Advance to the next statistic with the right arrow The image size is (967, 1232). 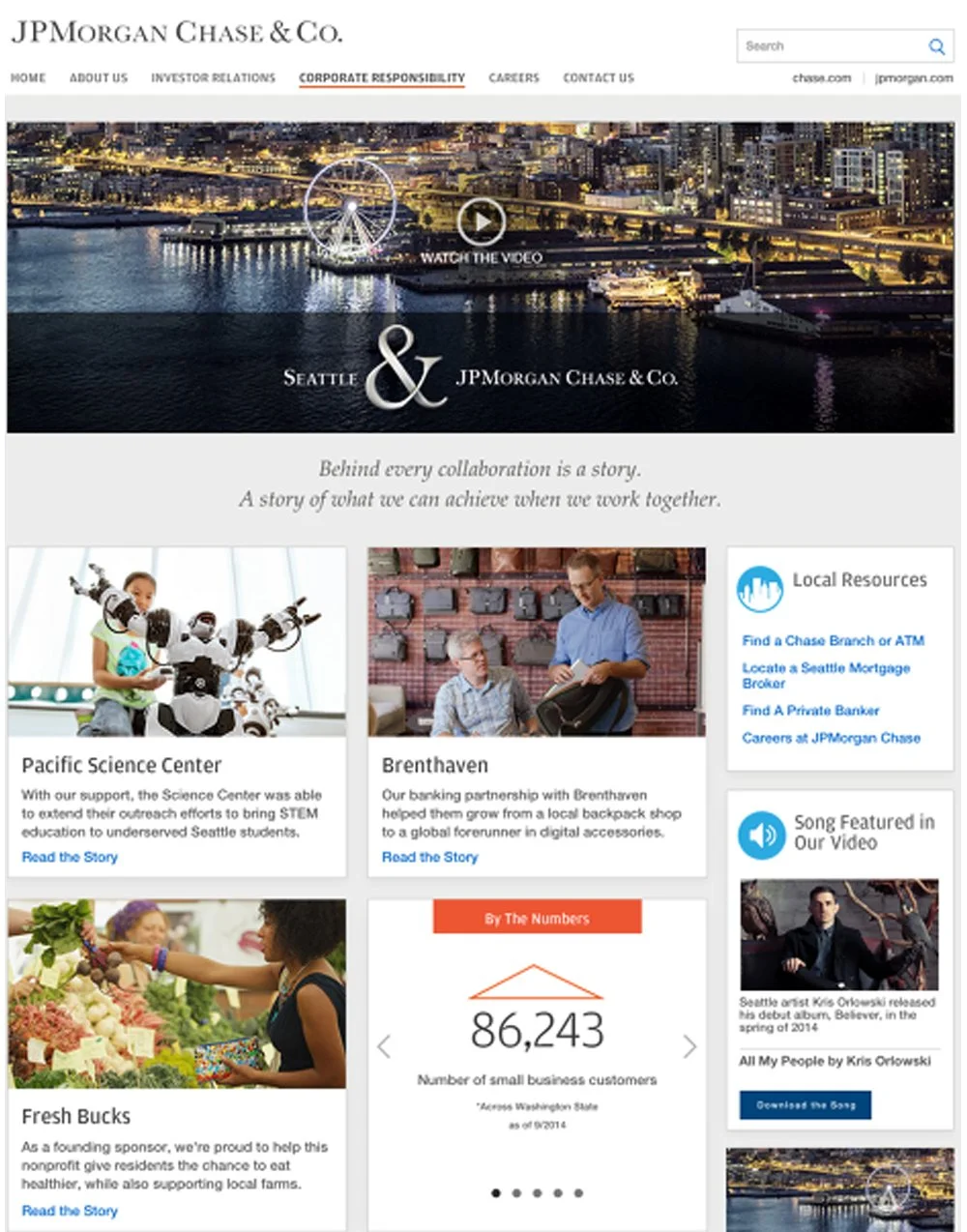[x=689, y=1045]
